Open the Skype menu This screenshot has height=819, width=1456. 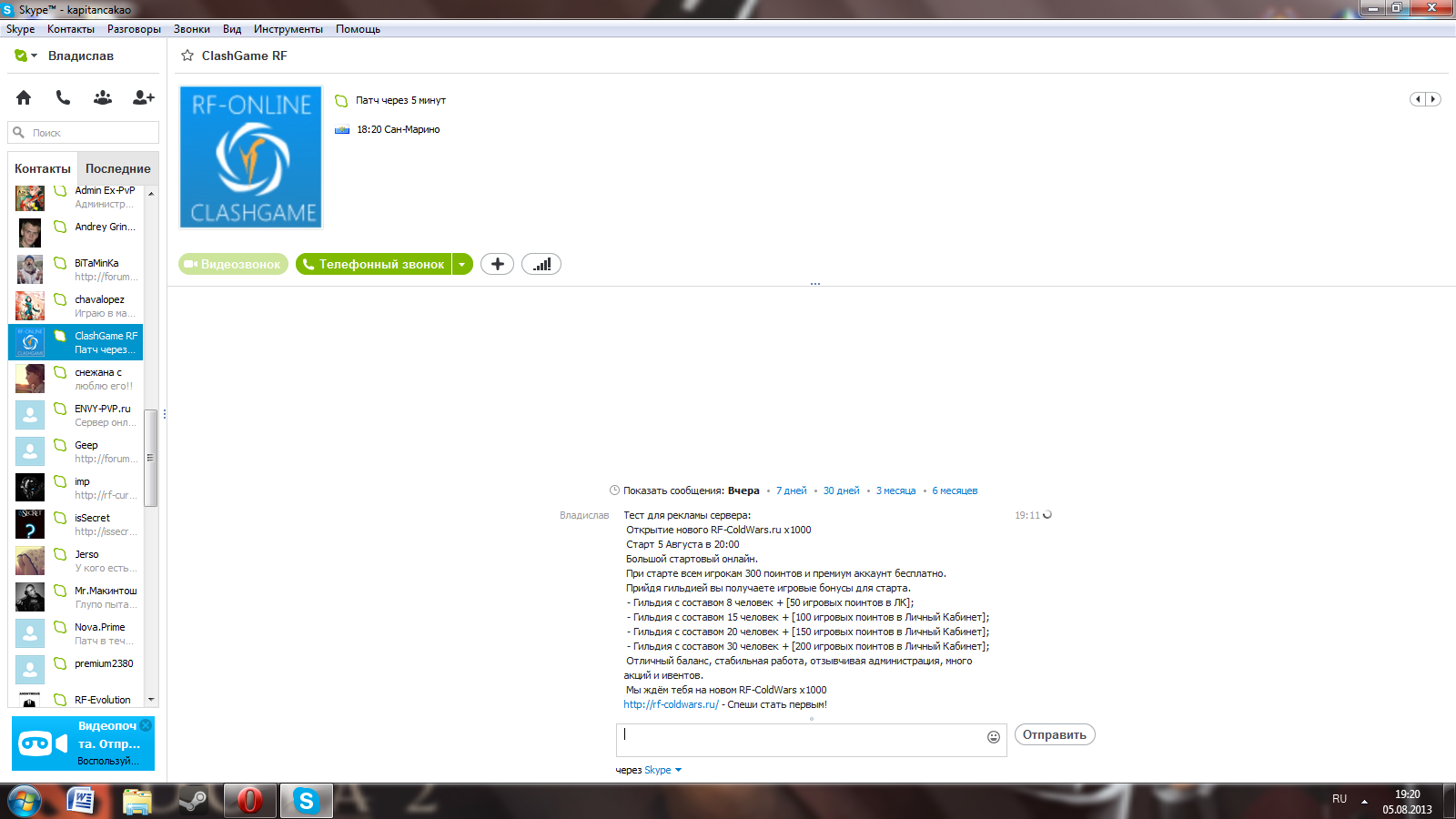pyautogui.click(x=20, y=29)
